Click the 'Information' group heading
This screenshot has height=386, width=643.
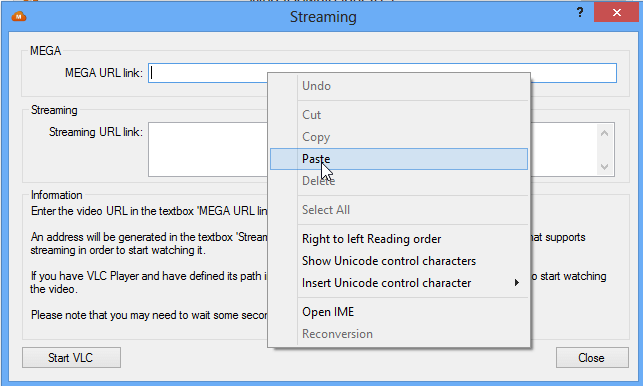(x=57, y=195)
